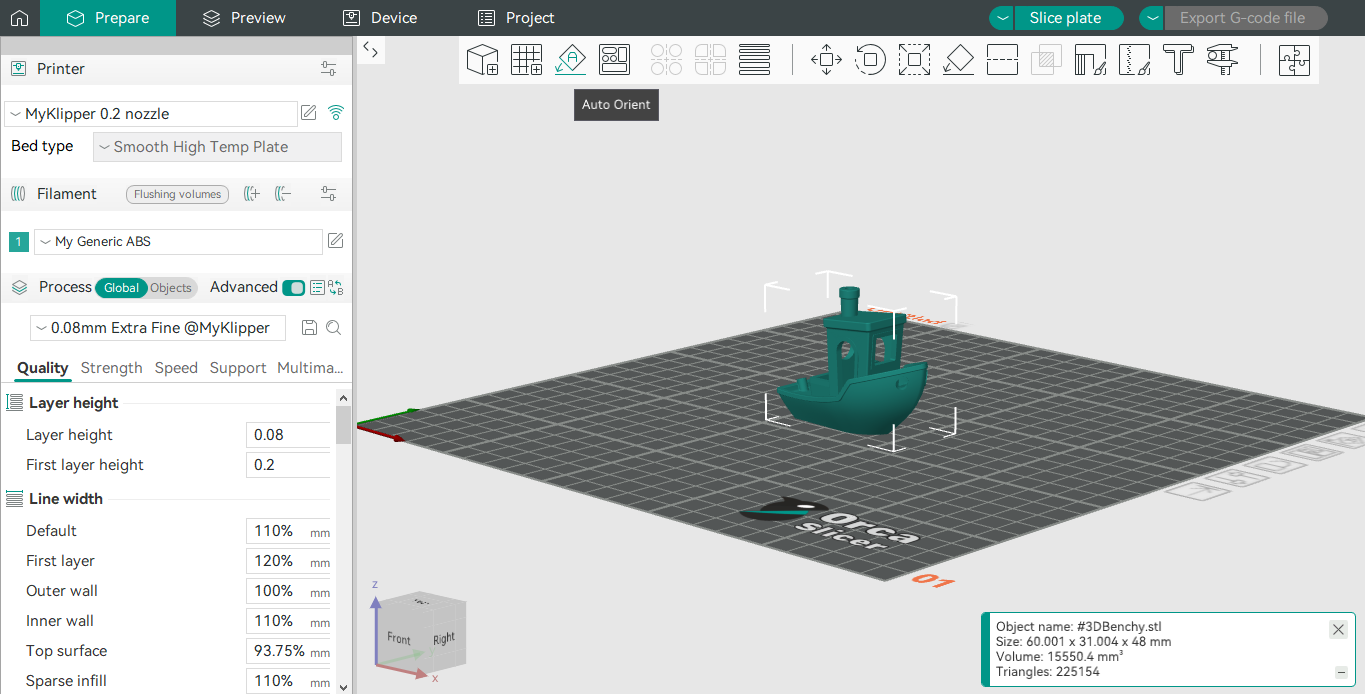Viewport: 1365px width, 694px height.
Task: Close the object info panel
Action: click(x=1338, y=629)
